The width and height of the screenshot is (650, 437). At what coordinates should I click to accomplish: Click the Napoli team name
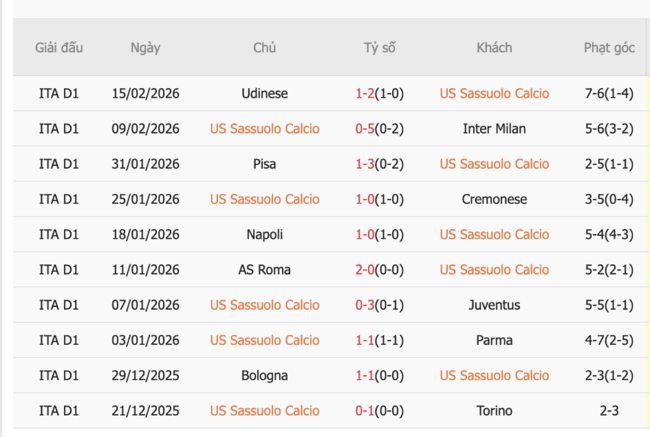[264, 234]
